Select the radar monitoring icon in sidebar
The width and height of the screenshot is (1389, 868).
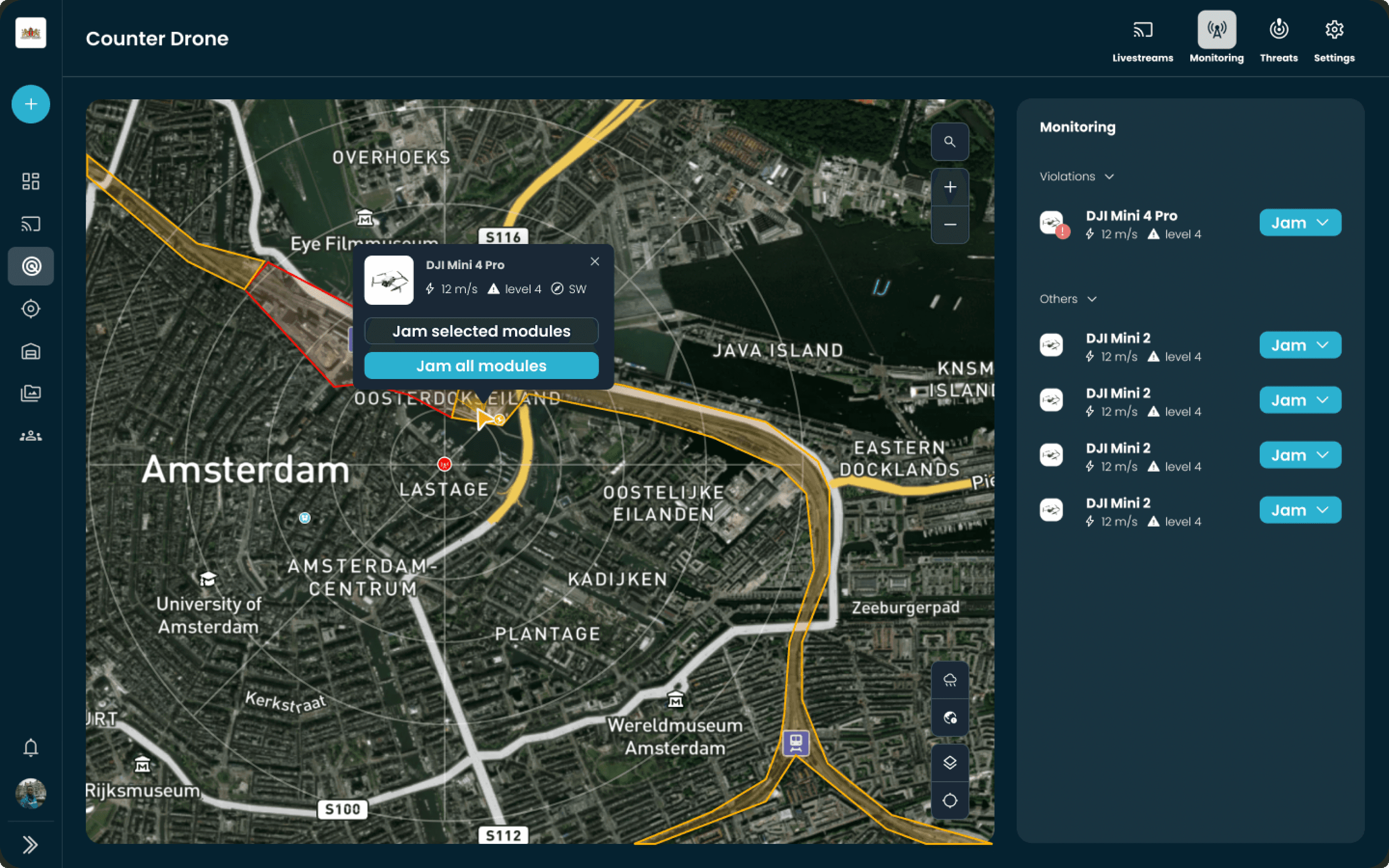point(31,266)
